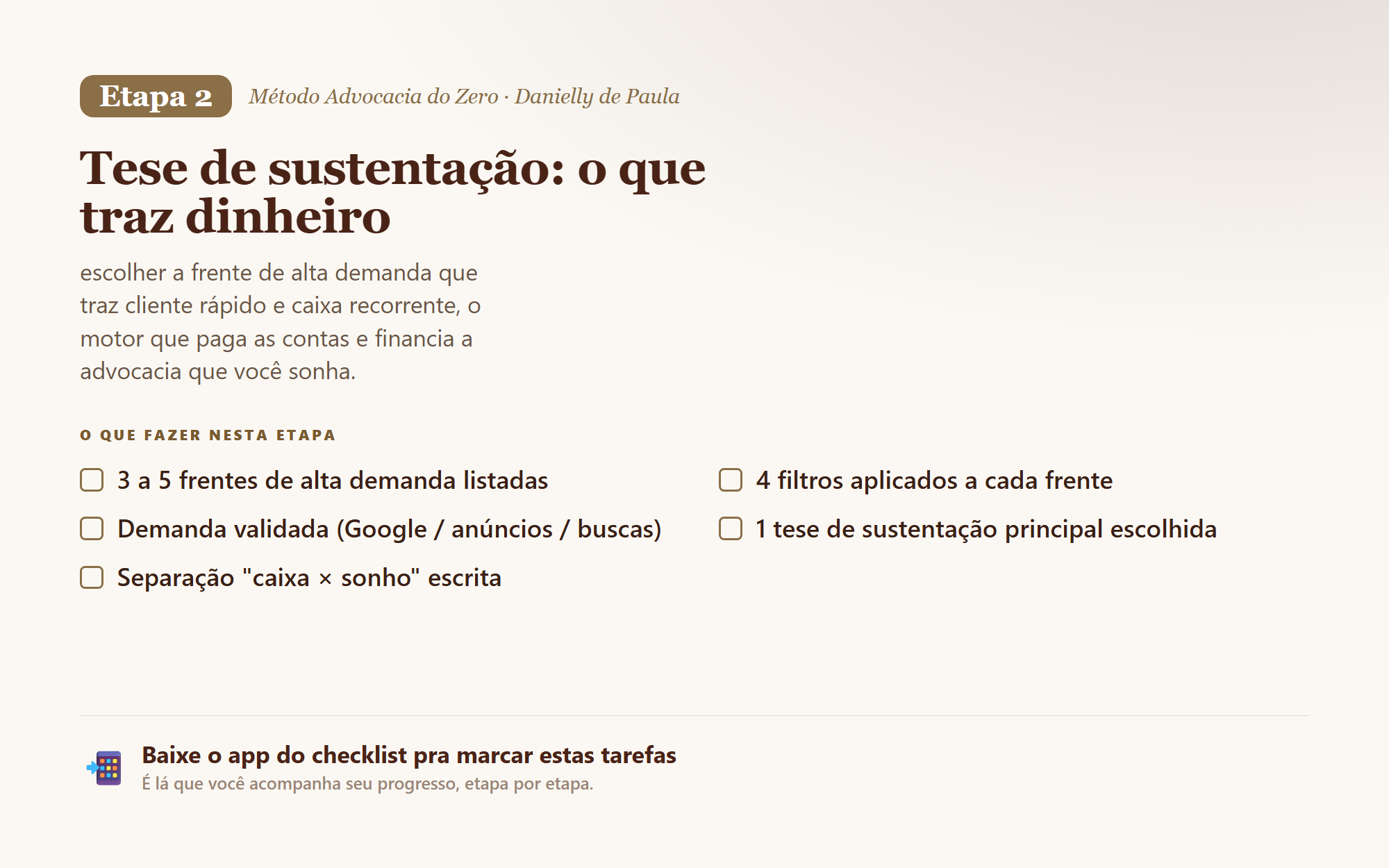The height and width of the screenshot is (868, 1389).
Task: Select the "Tese de sustentação" main heading
Action: point(392,192)
